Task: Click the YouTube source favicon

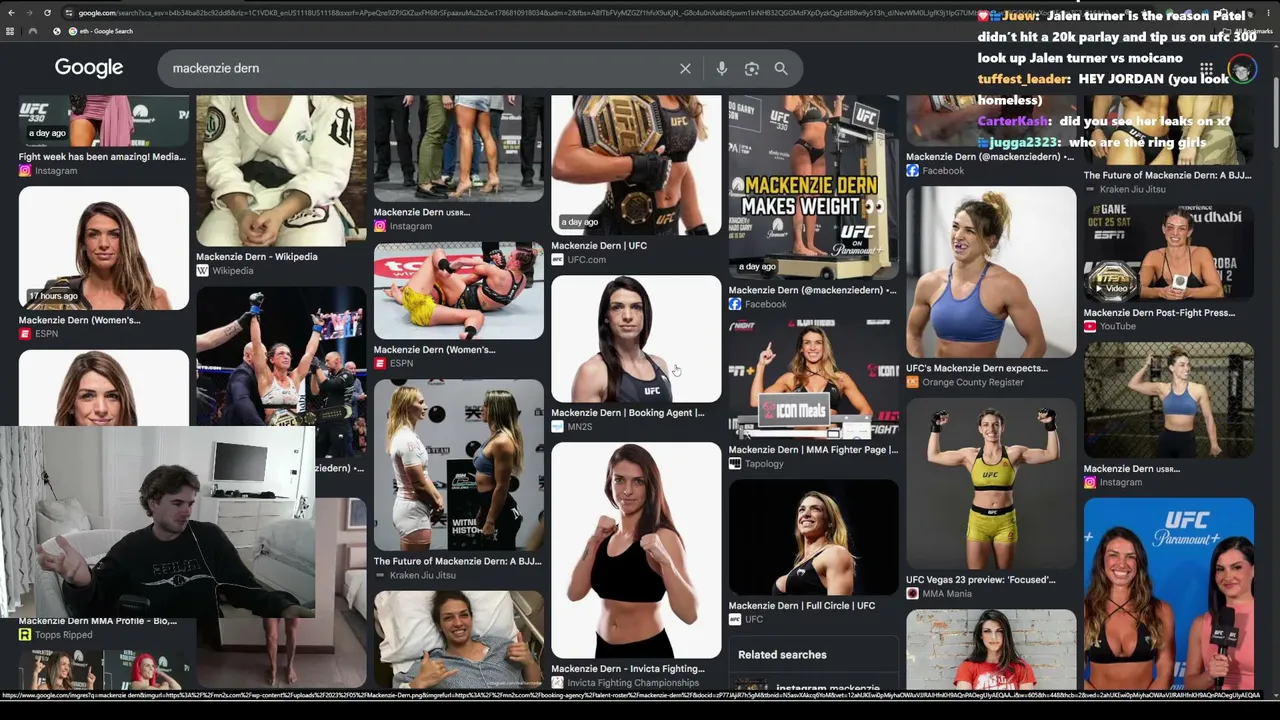Action: (1090, 327)
